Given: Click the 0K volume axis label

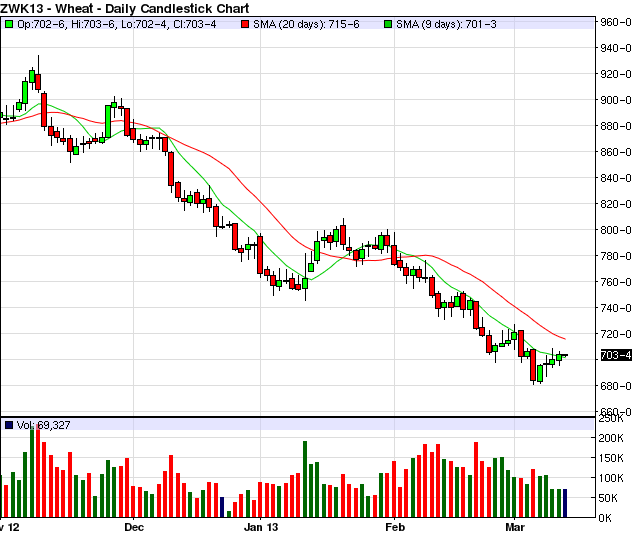Looking at the screenshot, I should [605, 518].
